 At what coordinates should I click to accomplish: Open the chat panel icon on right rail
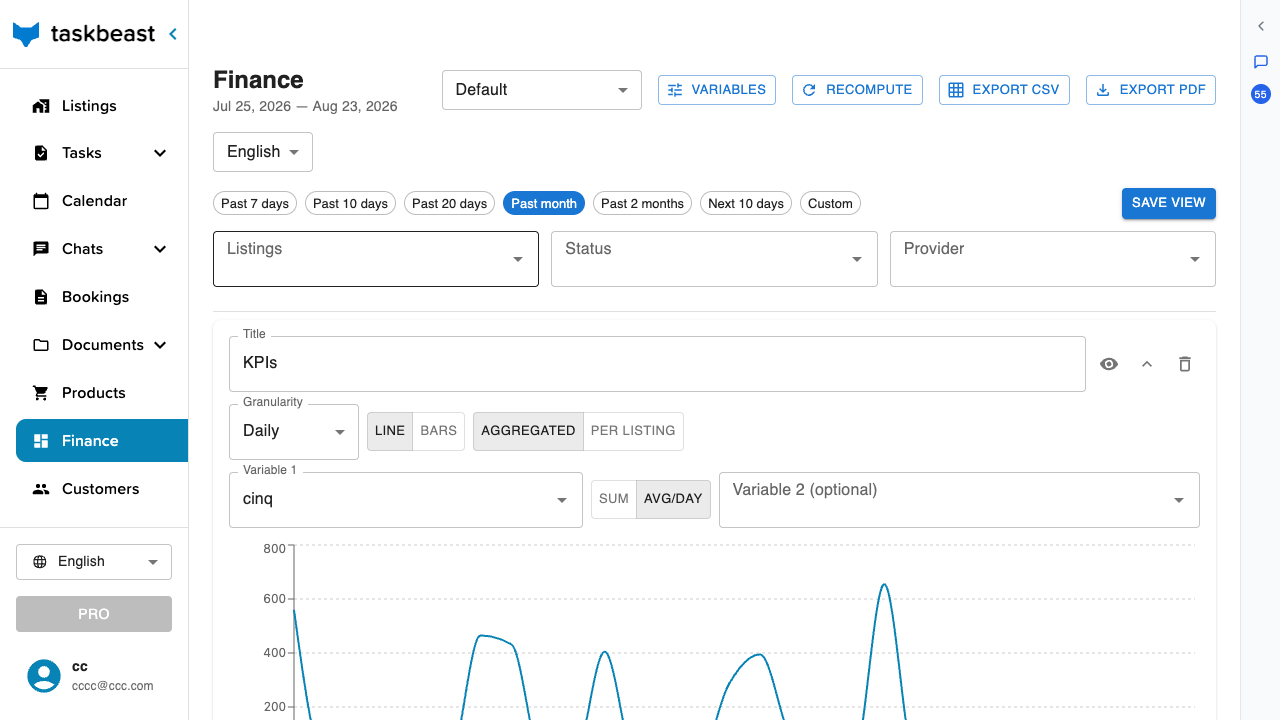click(1261, 62)
